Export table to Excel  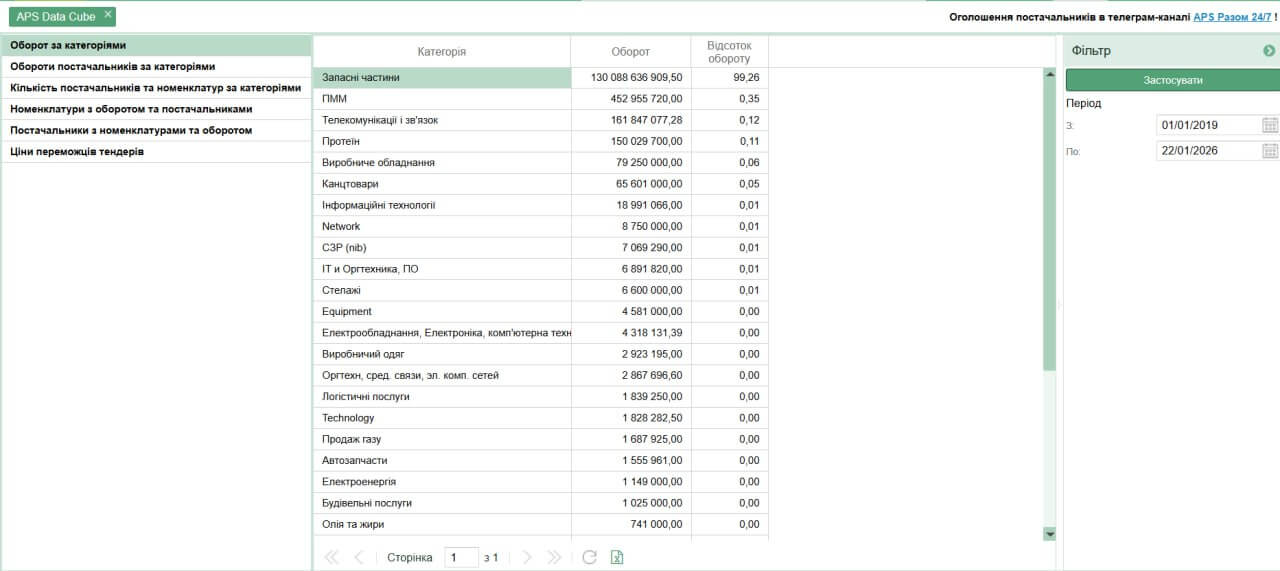pos(617,557)
